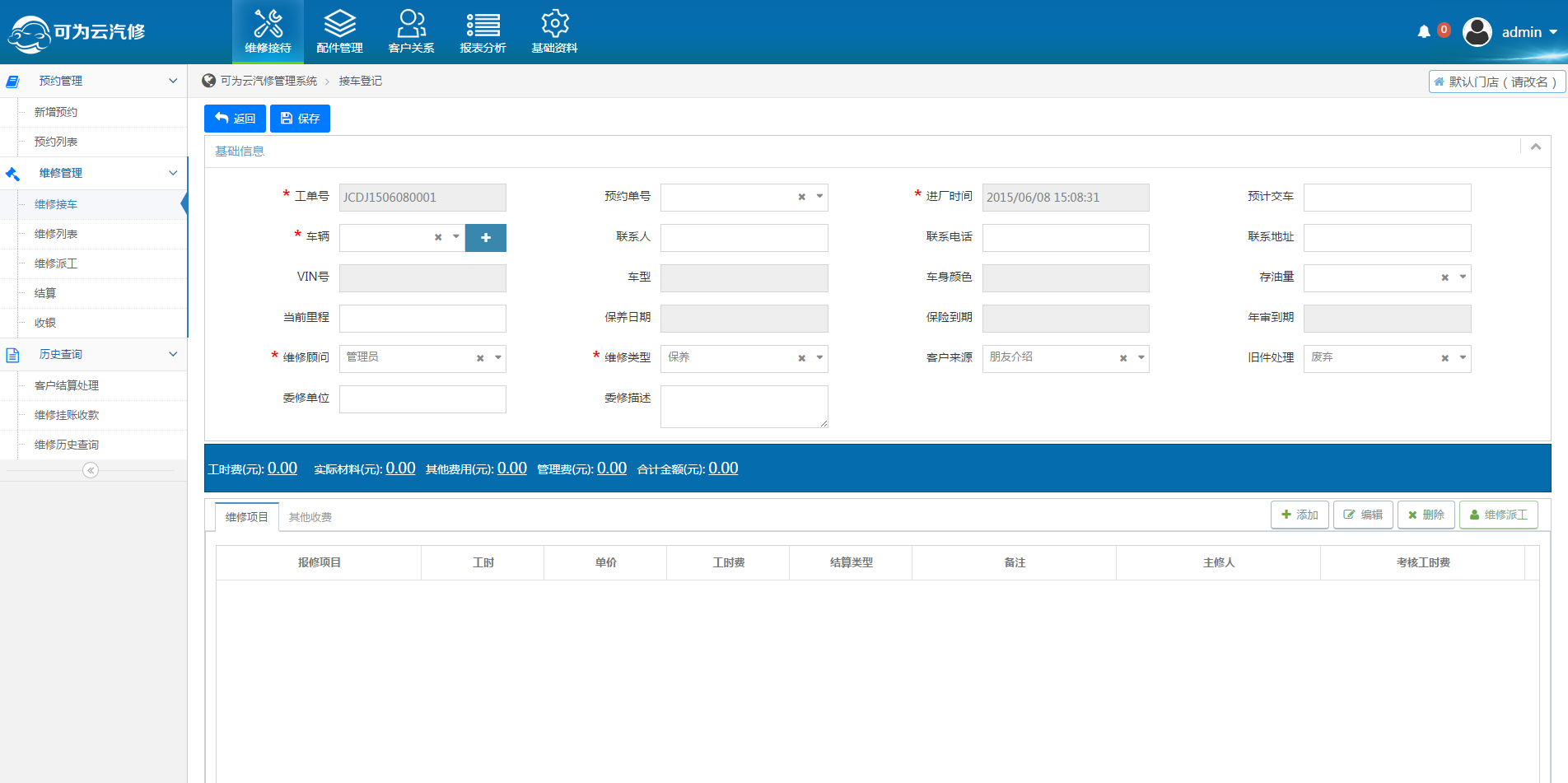Expand the 存油量 dropdown
This screenshot has height=783, width=1568.
click(1463, 277)
